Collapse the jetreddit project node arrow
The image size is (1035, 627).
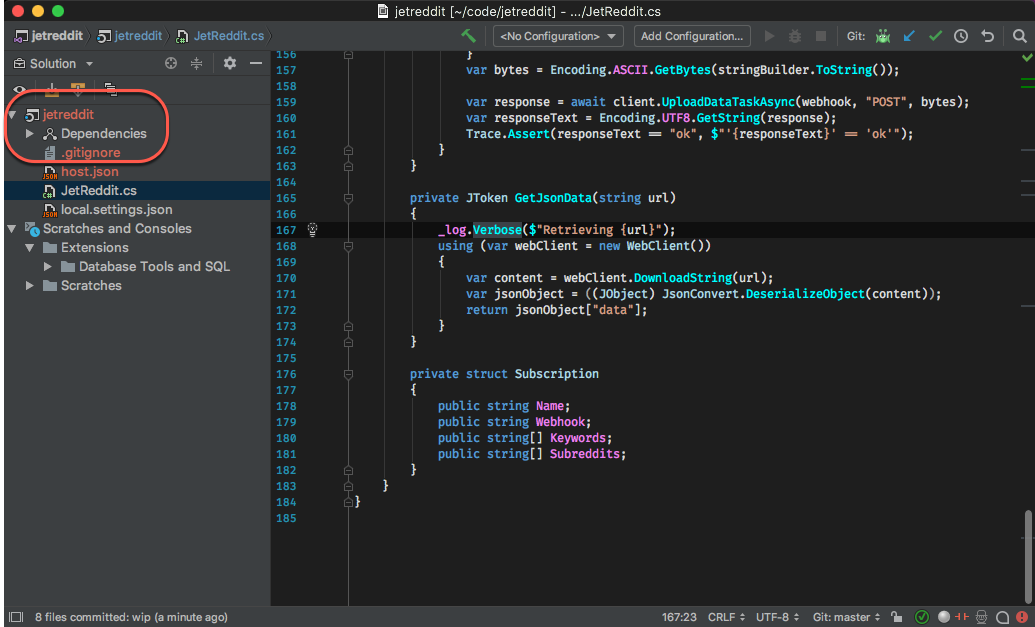click(12, 115)
